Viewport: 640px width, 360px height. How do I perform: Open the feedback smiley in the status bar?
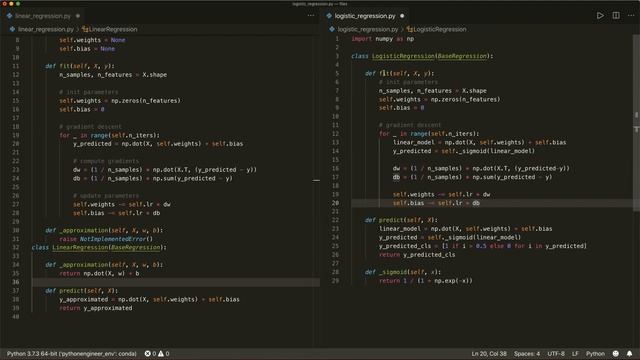tap(616, 353)
